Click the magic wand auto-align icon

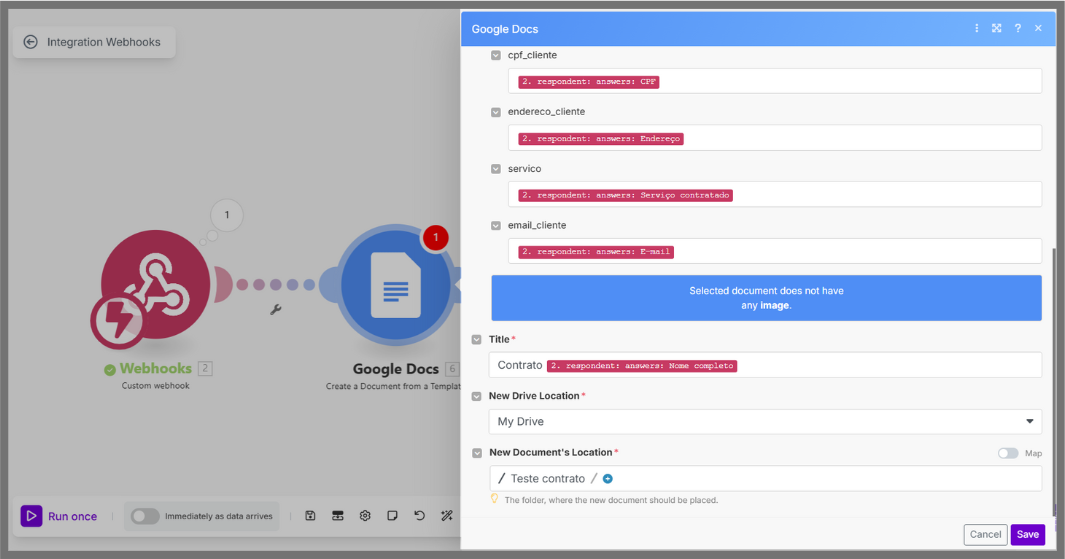click(447, 516)
